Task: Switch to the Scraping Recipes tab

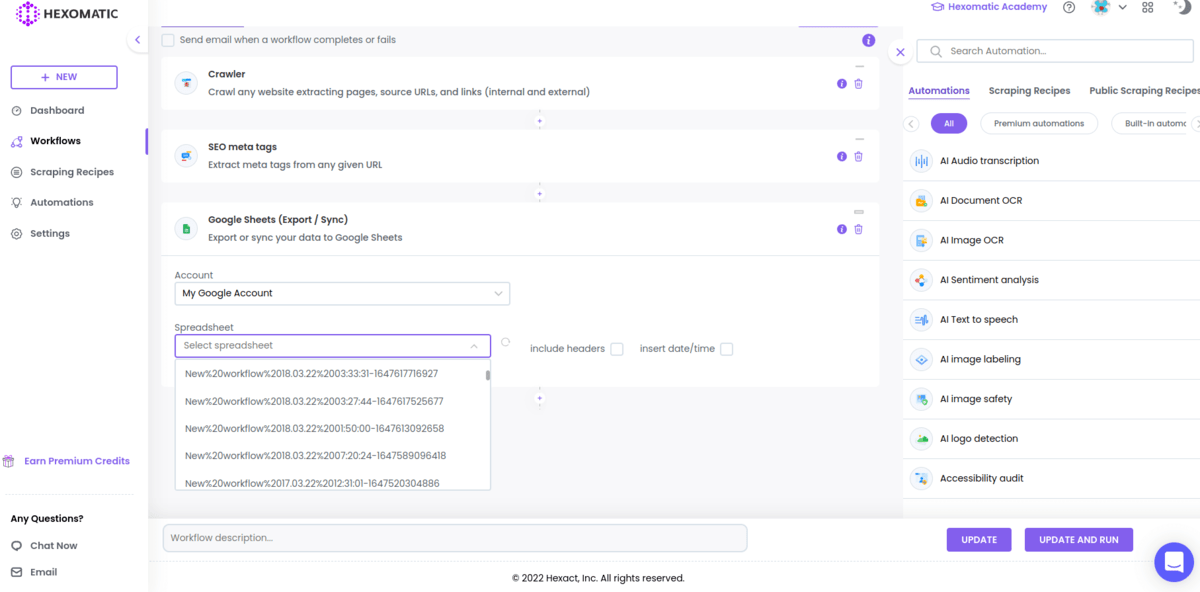Action: click(x=1029, y=90)
